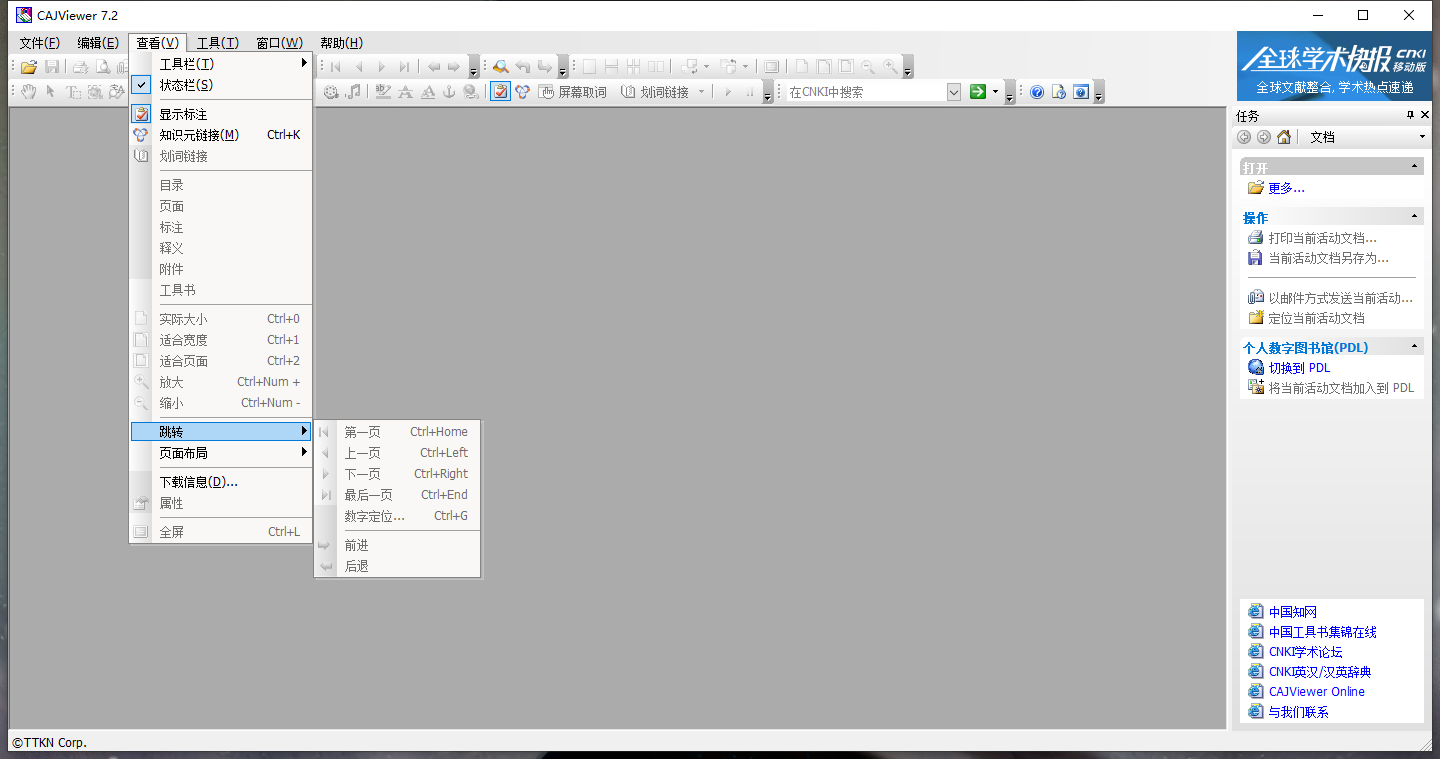Viewport: 1440px width, 759px height.
Task: Click the back navigation arrow in task pane
Action: tap(1244, 136)
